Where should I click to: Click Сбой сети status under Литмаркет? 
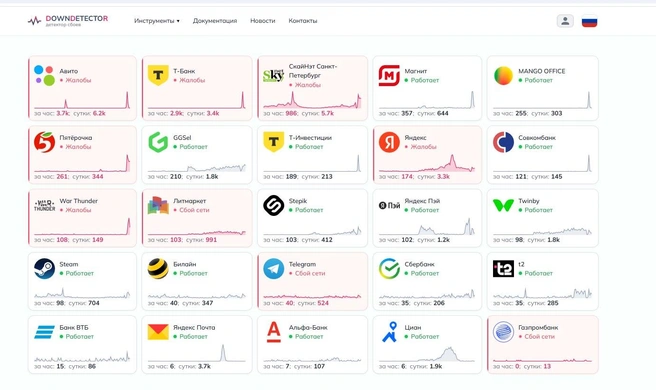coord(191,210)
